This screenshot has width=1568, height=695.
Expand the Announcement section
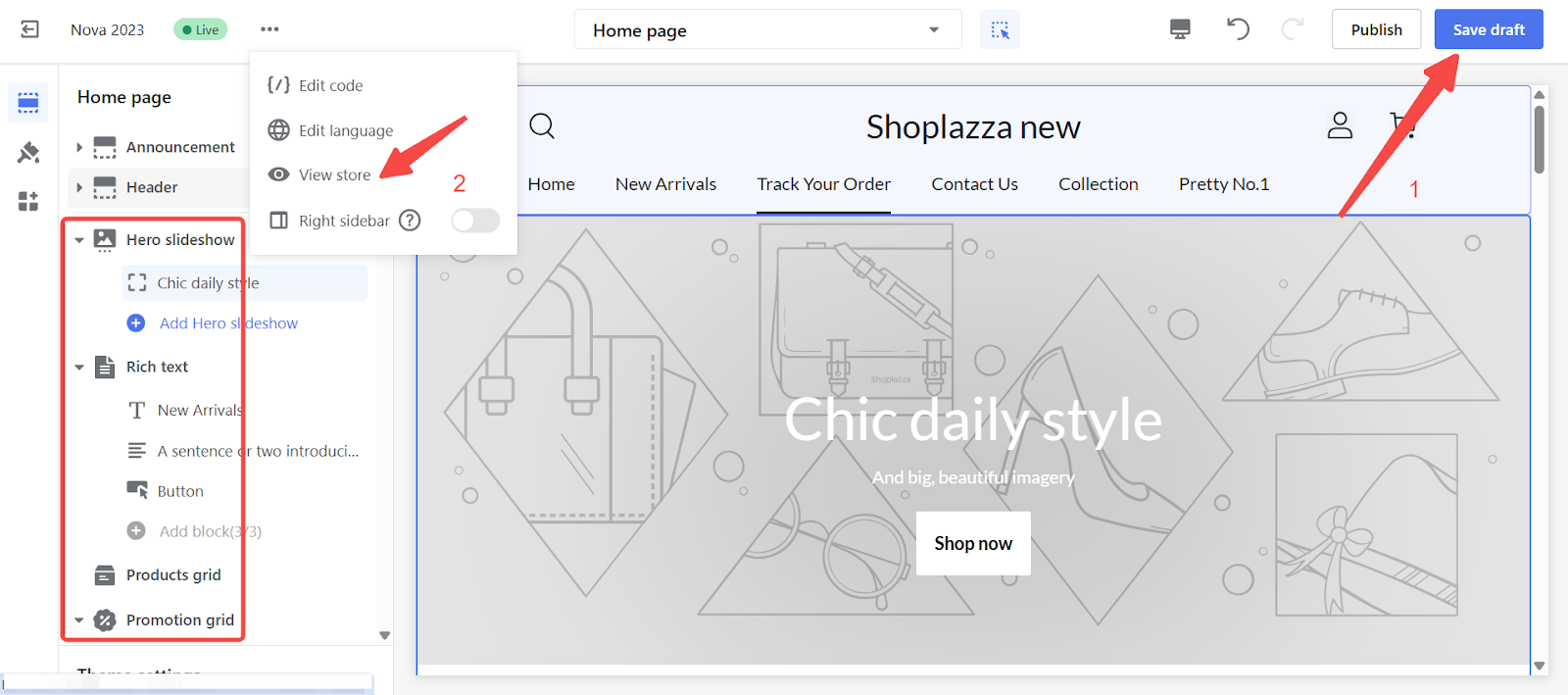pyautogui.click(x=79, y=147)
